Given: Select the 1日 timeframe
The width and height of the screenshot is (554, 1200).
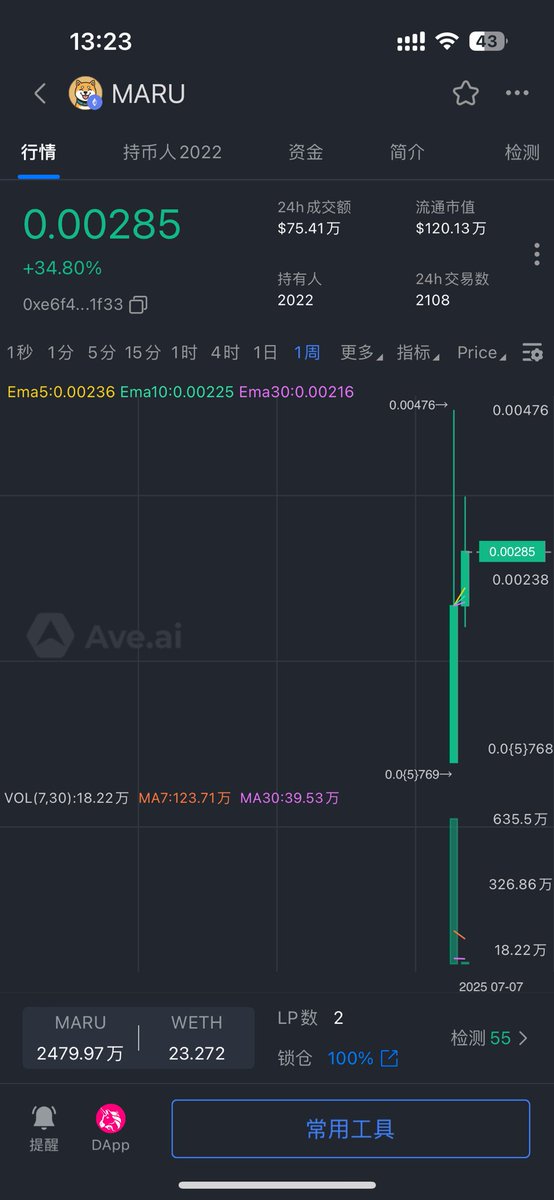Looking at the screenshot, I should 265,352.
